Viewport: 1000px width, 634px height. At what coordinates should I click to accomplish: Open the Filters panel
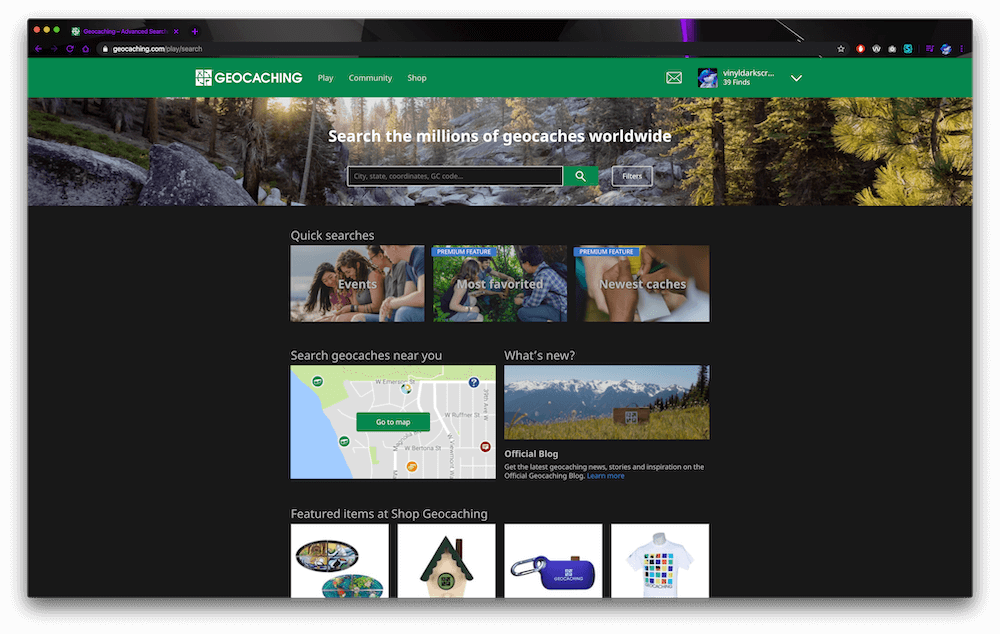[x=632, y=175]
